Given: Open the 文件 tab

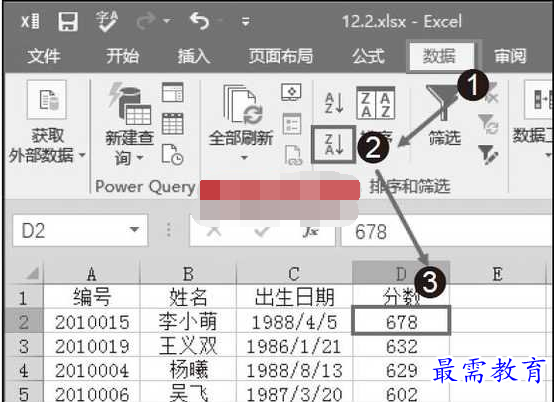Looking at the screenshot, I should coord(44,57).
